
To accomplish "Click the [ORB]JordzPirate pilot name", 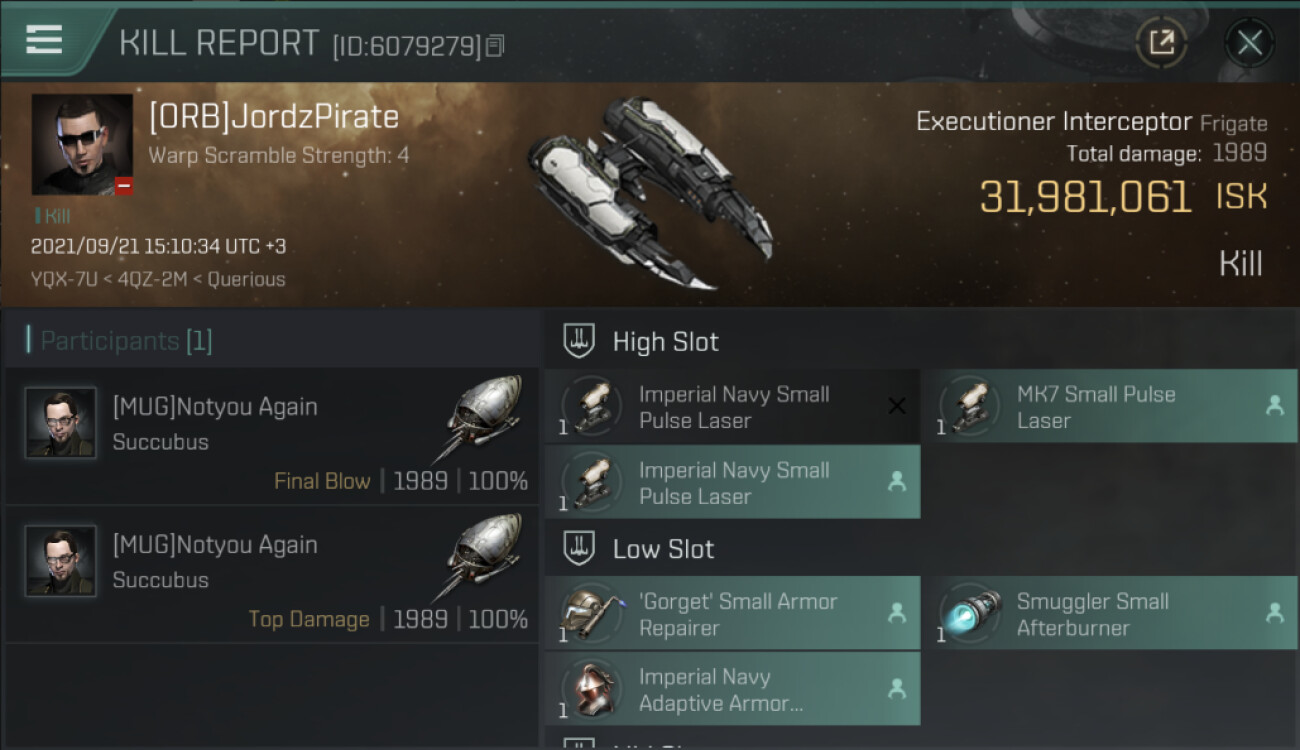I will click(274, 117).
